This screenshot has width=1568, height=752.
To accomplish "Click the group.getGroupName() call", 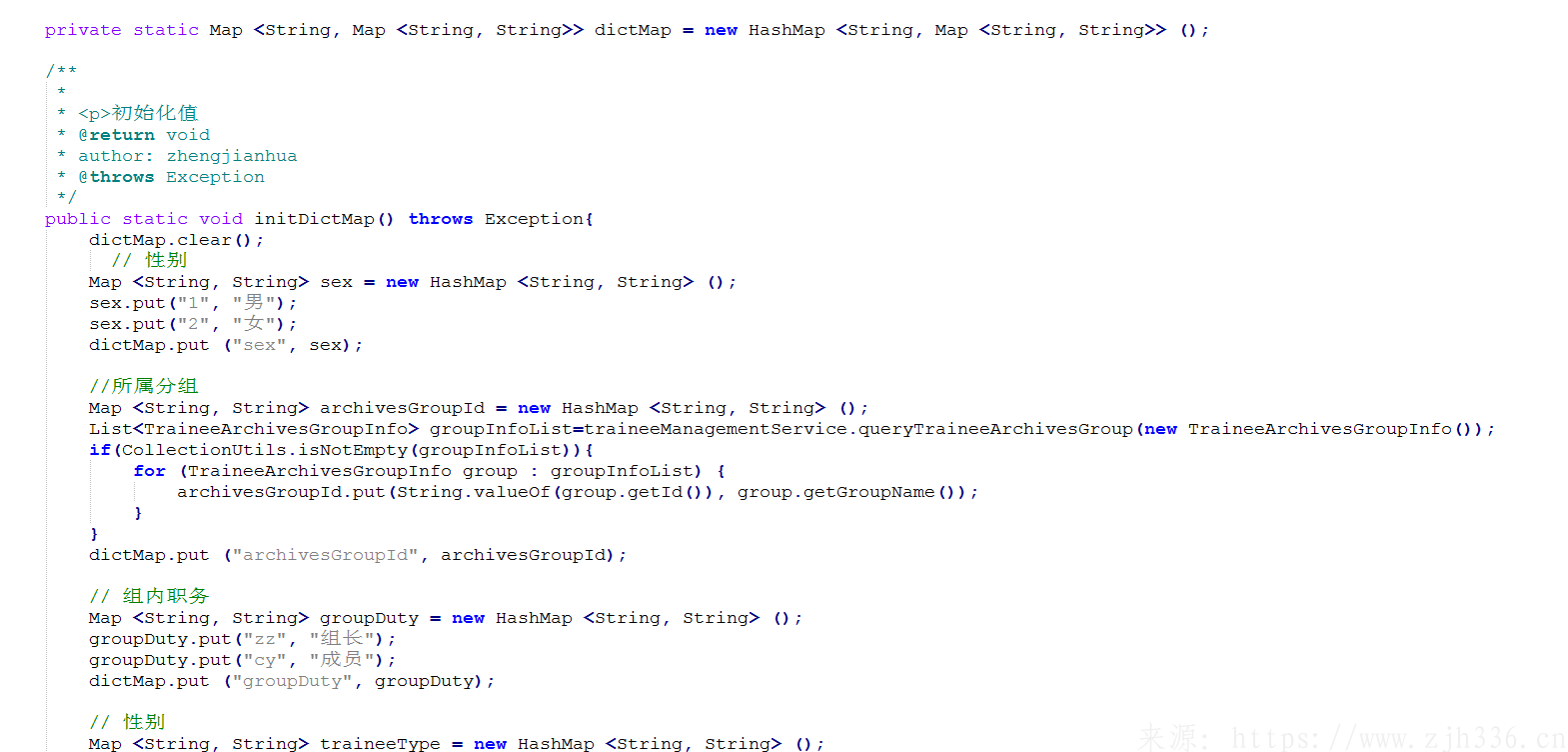I will (850, 492).
